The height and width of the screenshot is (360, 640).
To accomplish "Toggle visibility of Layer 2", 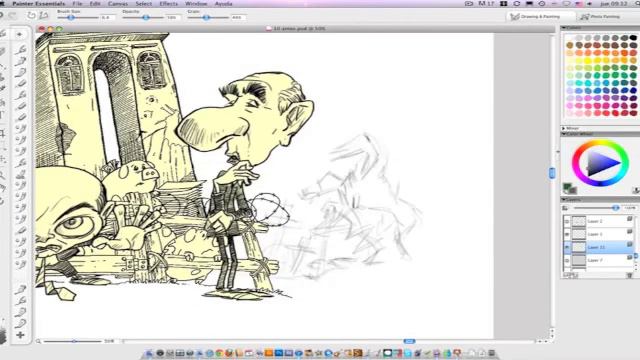I will tap(567, 221).
